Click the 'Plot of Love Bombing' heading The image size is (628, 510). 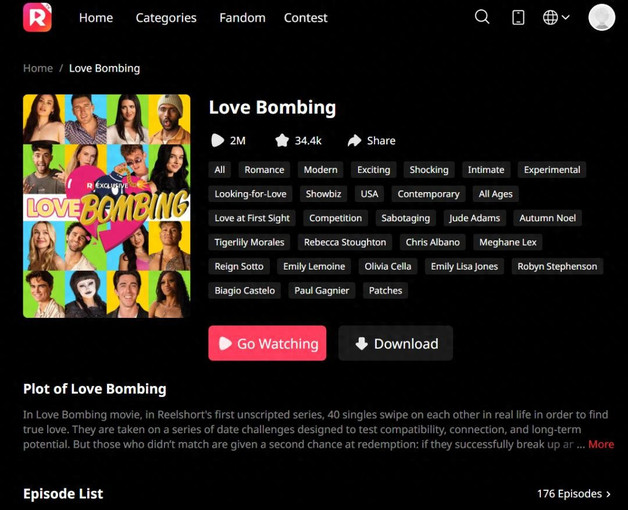click(95, 389)
